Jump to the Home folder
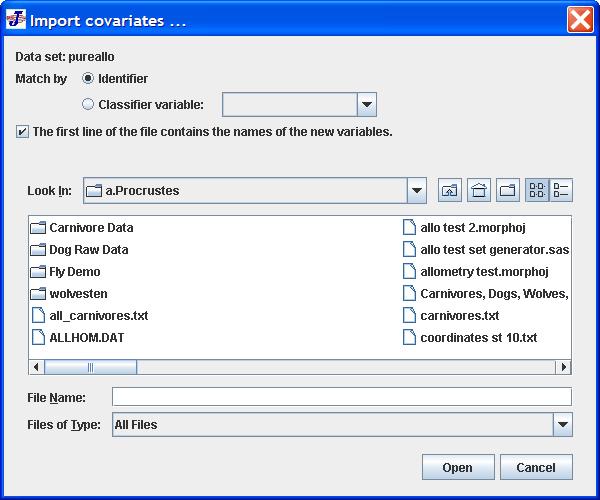 (x=479, y=190)
